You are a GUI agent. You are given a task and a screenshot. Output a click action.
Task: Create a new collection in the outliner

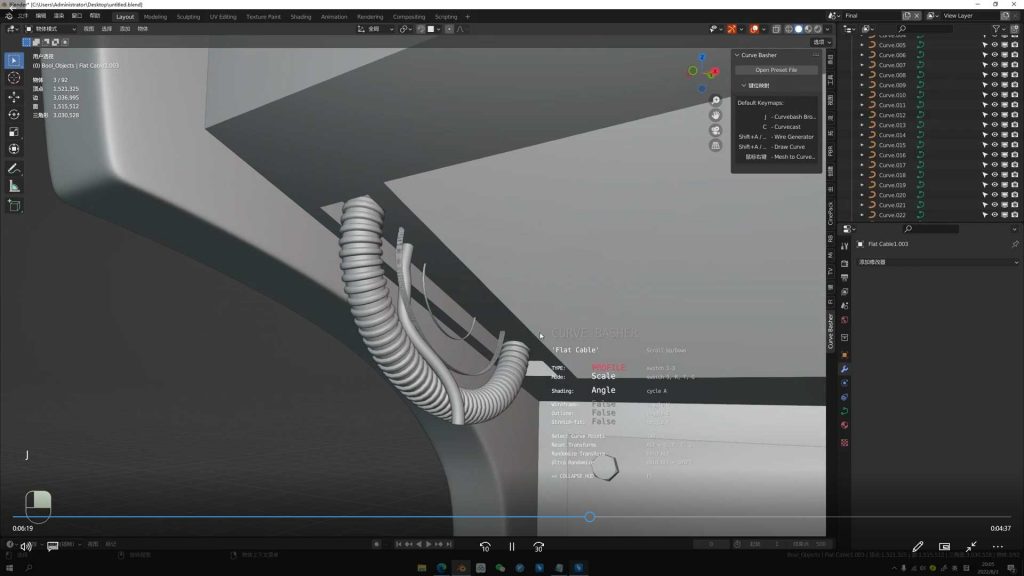[1013, 29]
